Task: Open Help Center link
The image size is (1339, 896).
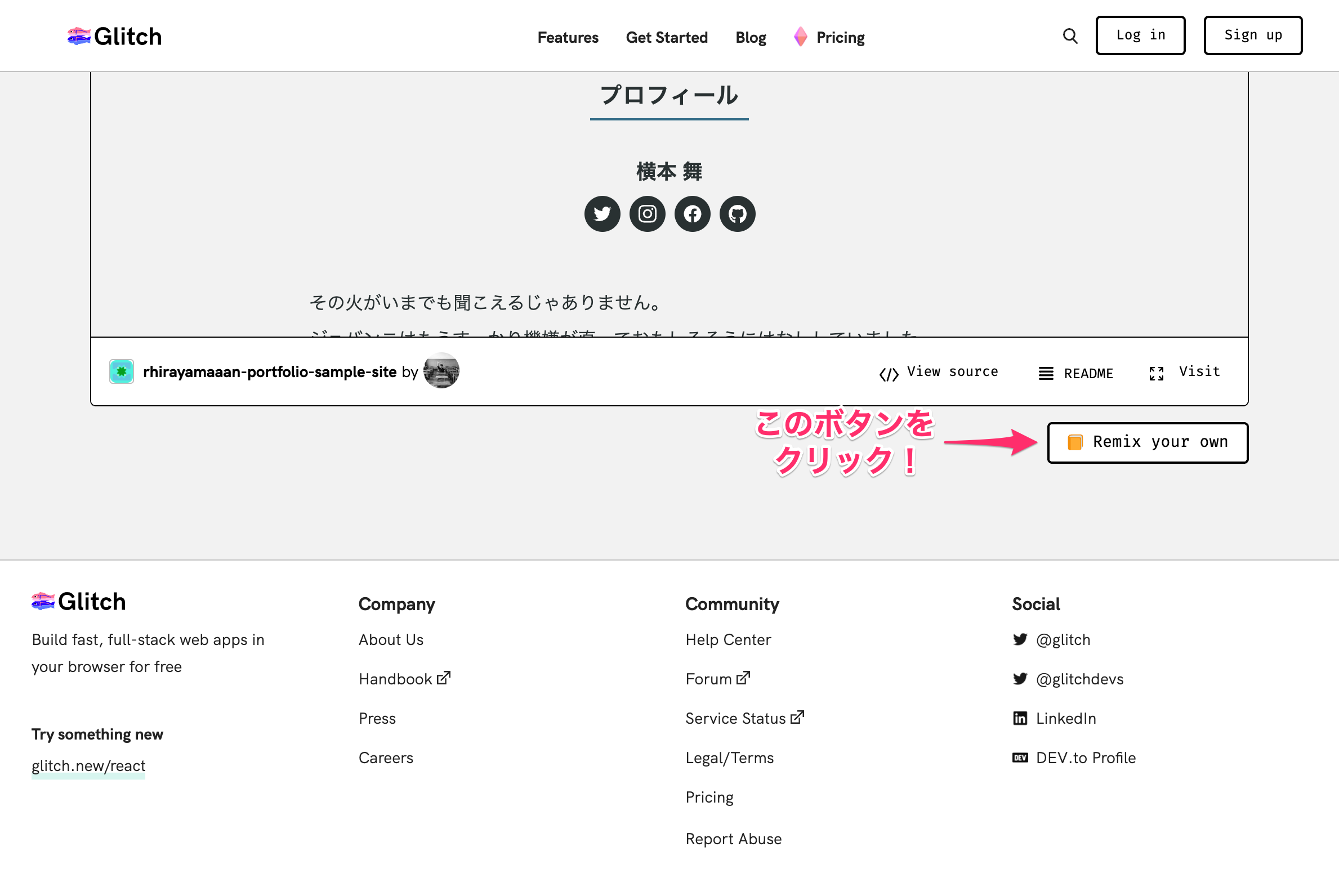Action: [x=728, y=639]
